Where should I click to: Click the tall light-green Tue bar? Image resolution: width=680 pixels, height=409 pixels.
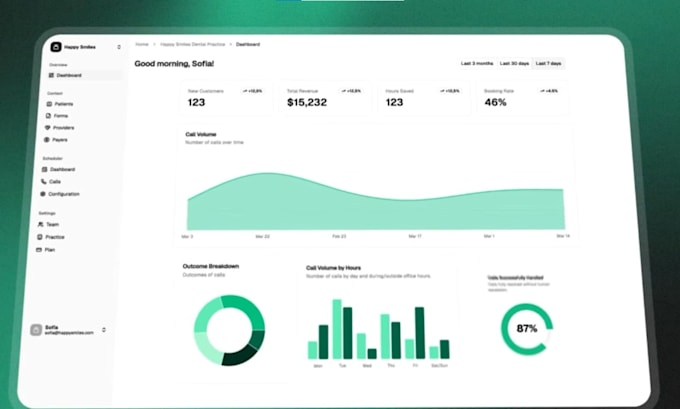[337, 329]
